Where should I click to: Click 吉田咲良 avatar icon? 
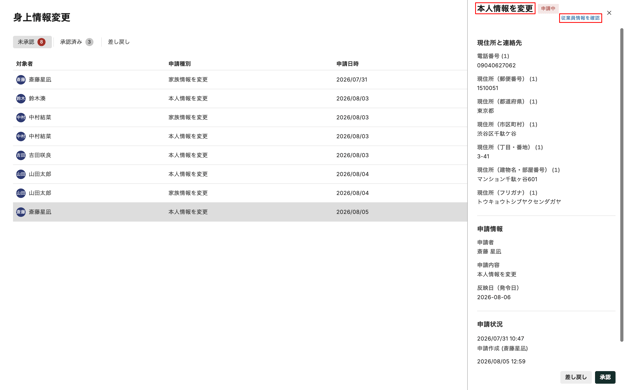pyautogui.click(x=21, y=155)
